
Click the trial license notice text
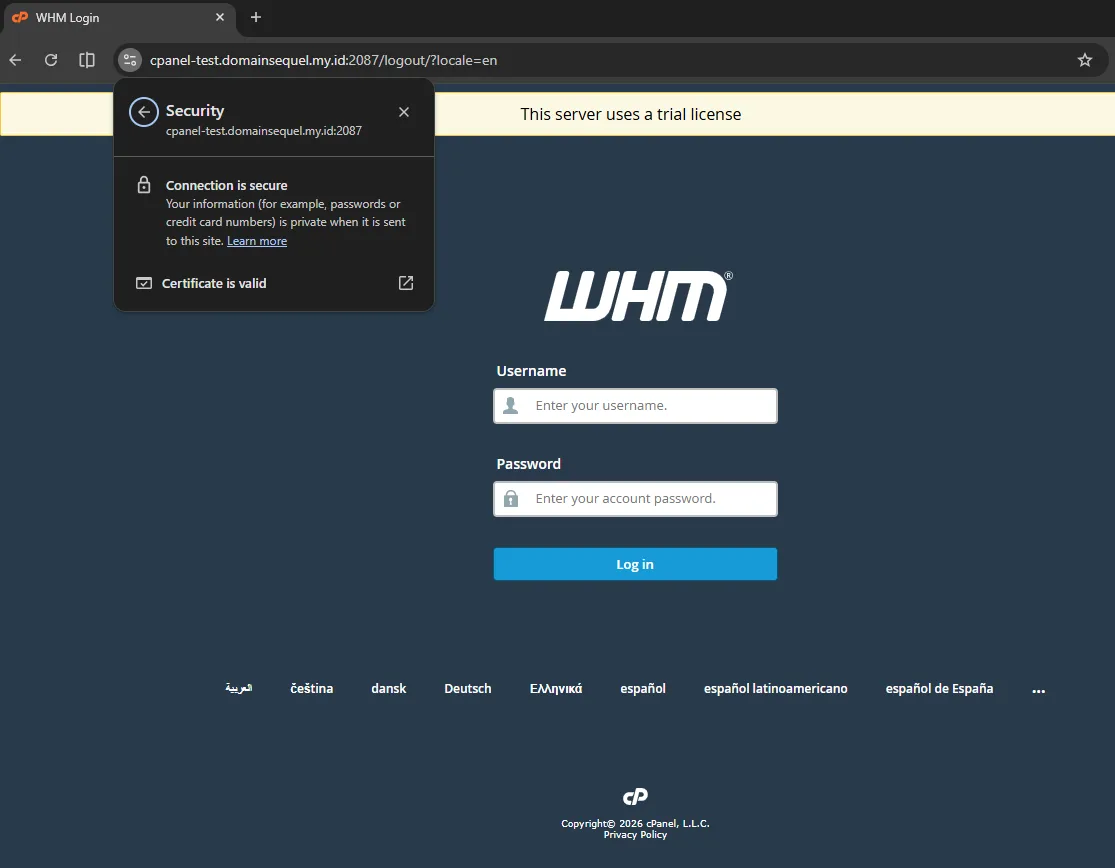pyautogui.click(x=631, y=114)
